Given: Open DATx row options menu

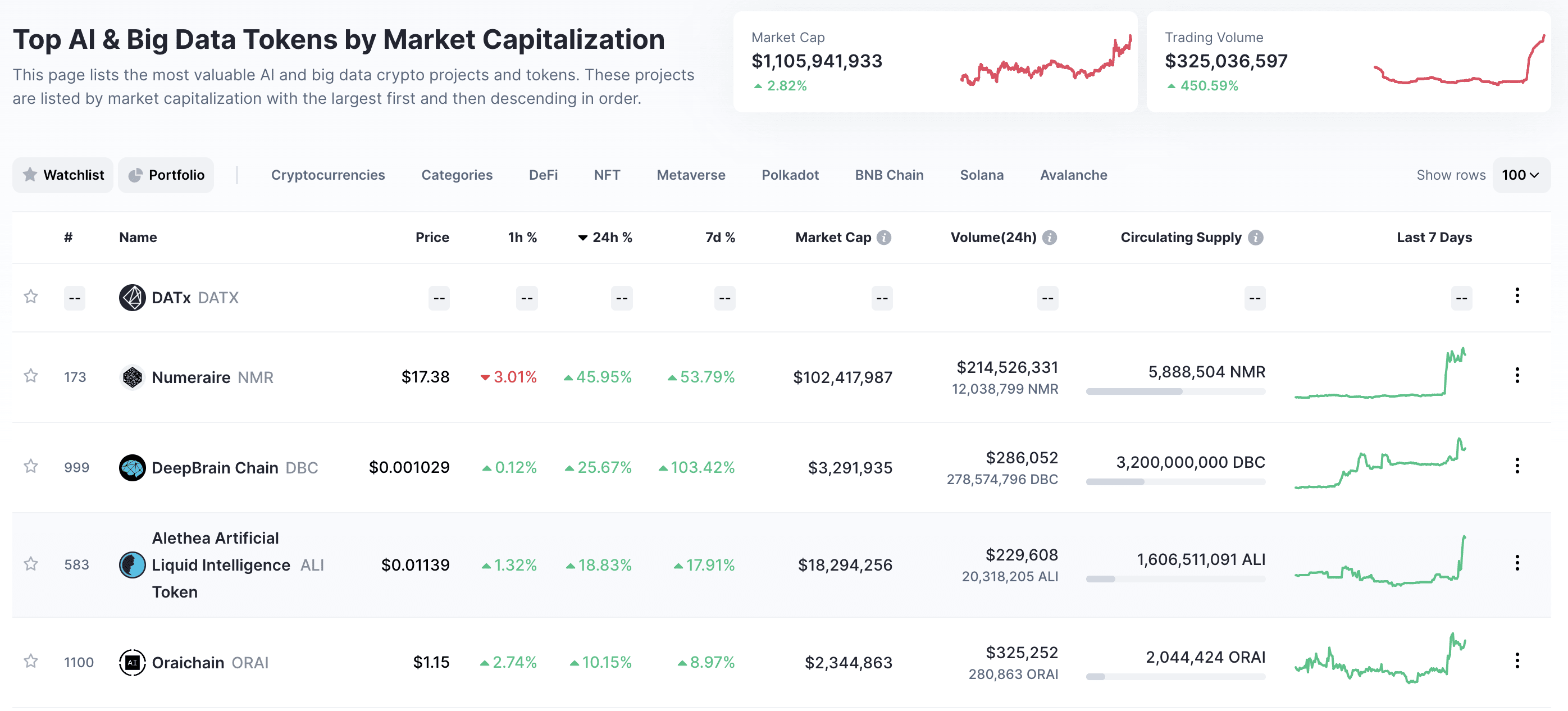Looking at the screenshot, I should click(1517, 296).
